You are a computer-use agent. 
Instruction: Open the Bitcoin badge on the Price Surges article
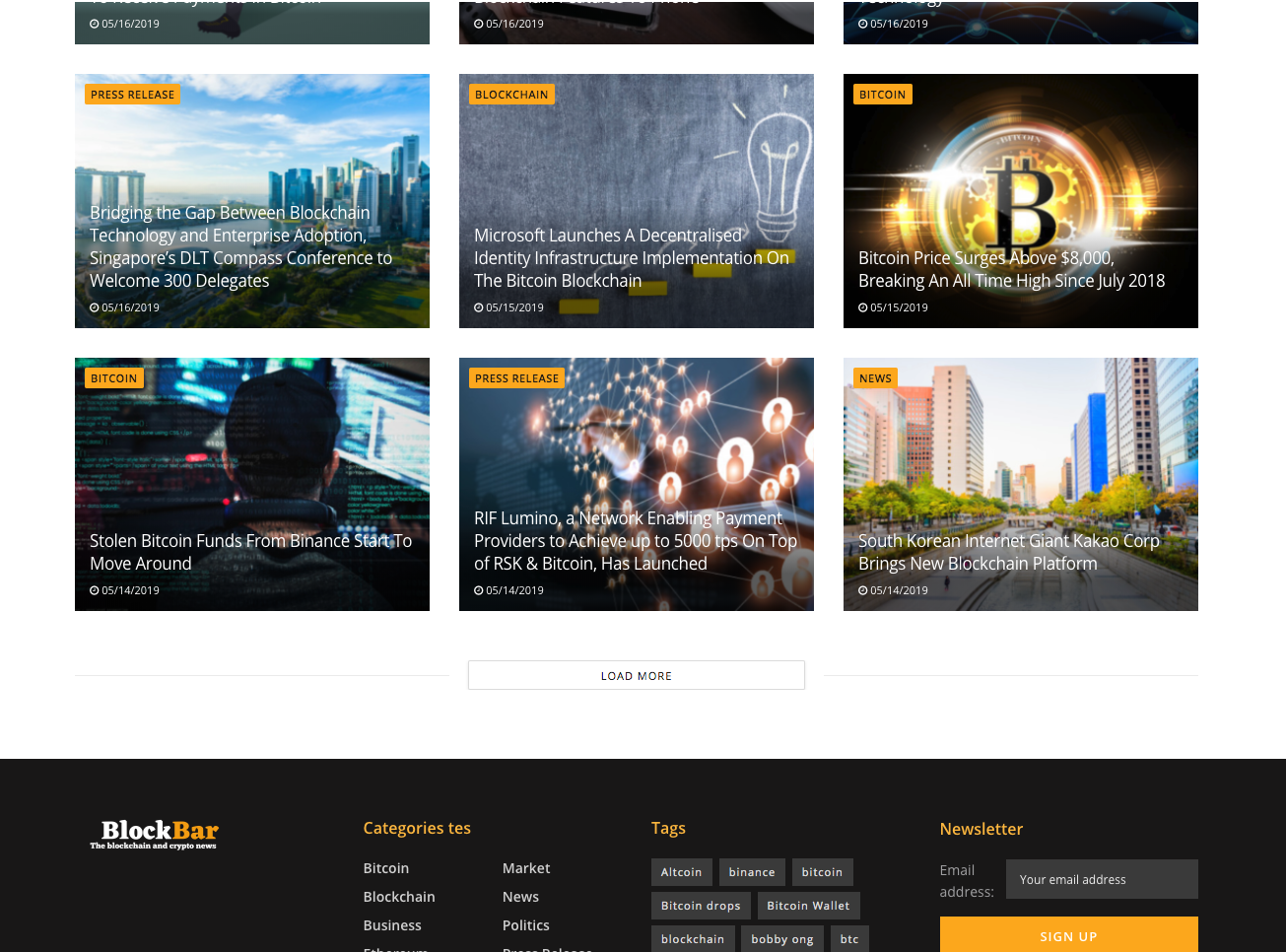pyautogui.click(x=883, y=95)
